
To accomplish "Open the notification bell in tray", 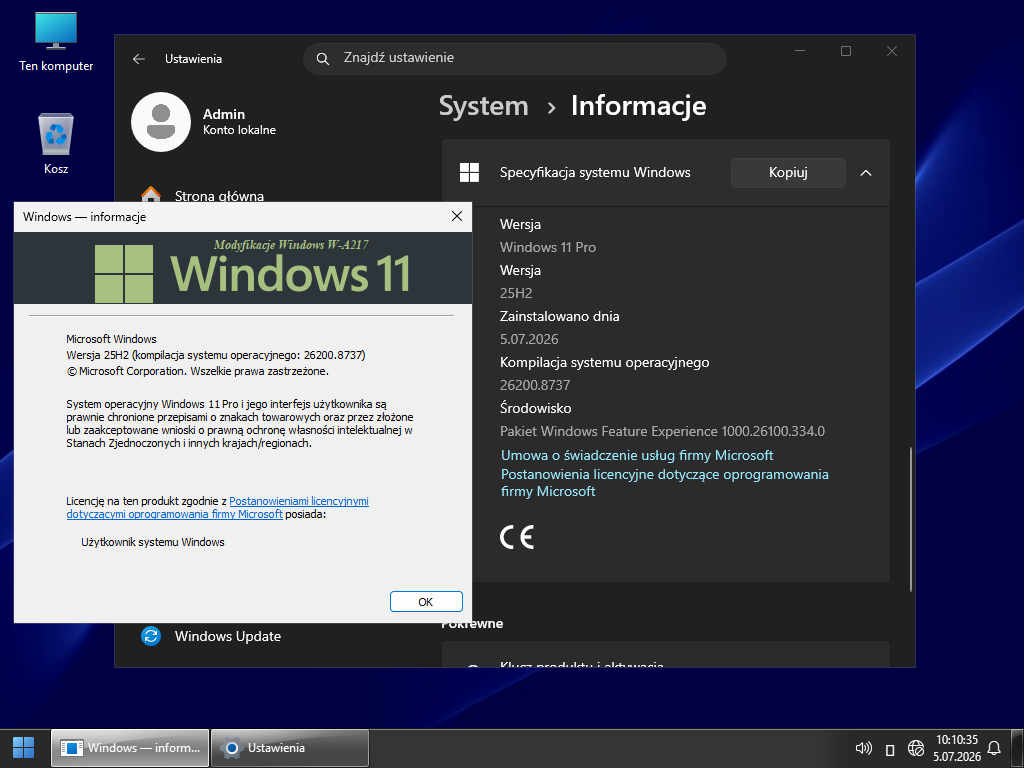I will [x=994, y=748].
